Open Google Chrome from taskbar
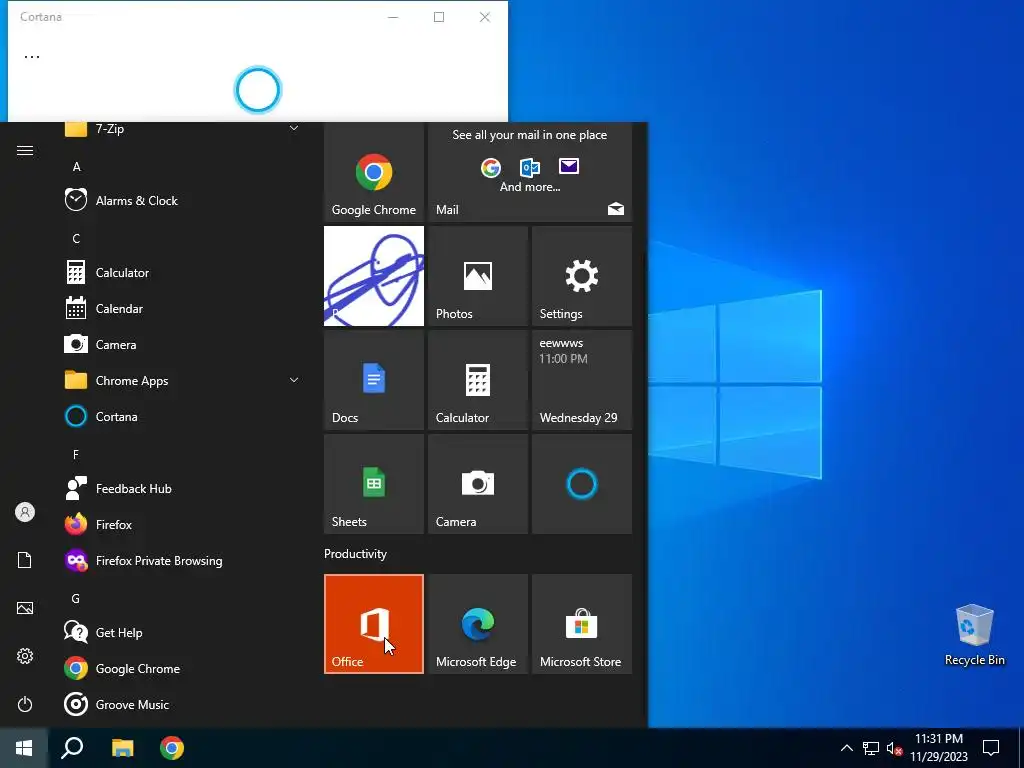1024x768 pixels. coord(172,748)
